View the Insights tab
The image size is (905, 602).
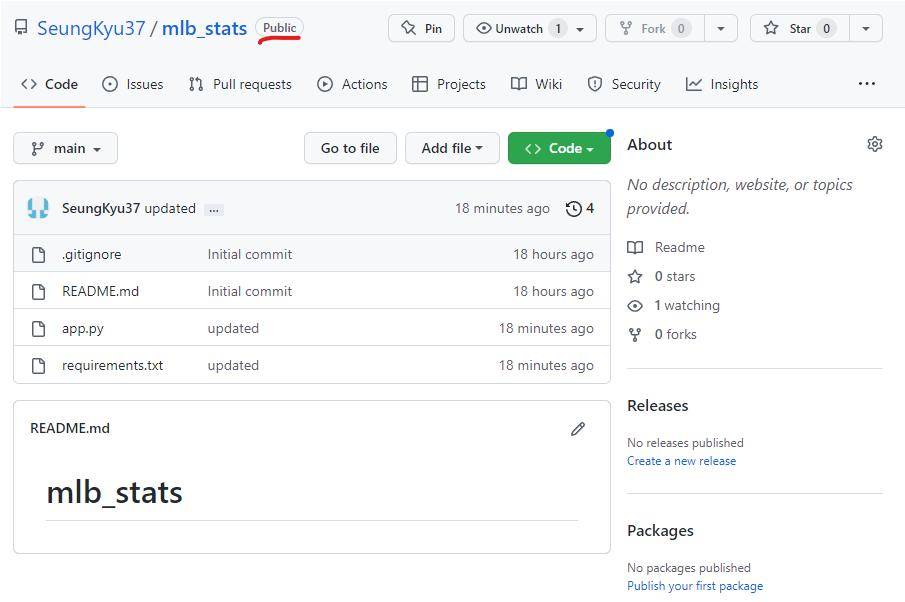721,84
